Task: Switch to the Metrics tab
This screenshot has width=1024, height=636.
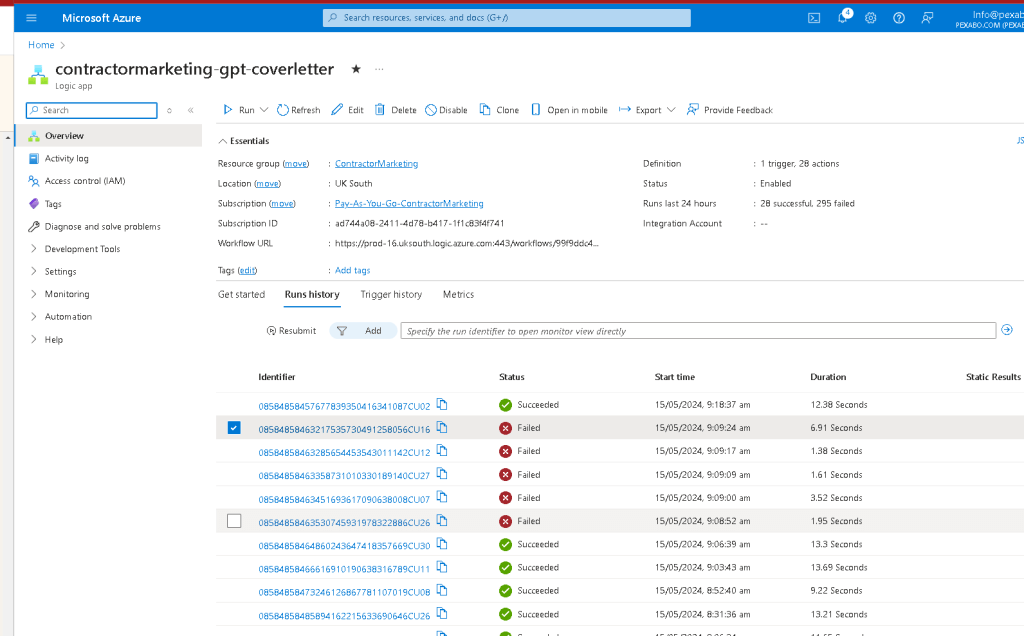Action: click(x=458, y=294)
